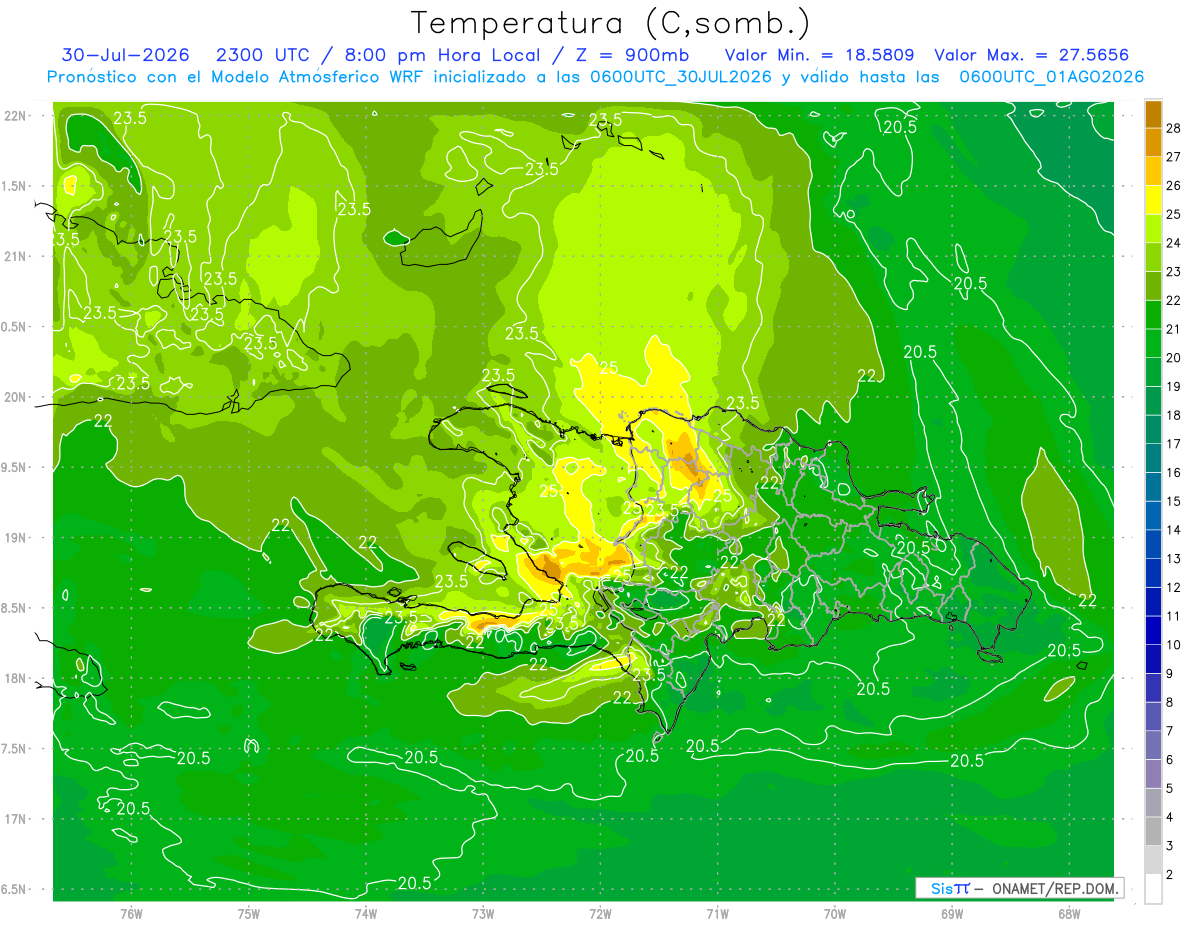Screen dimensions: 1200x927
Task: Click the '20N' latitude label
Action: pos(17,397)
